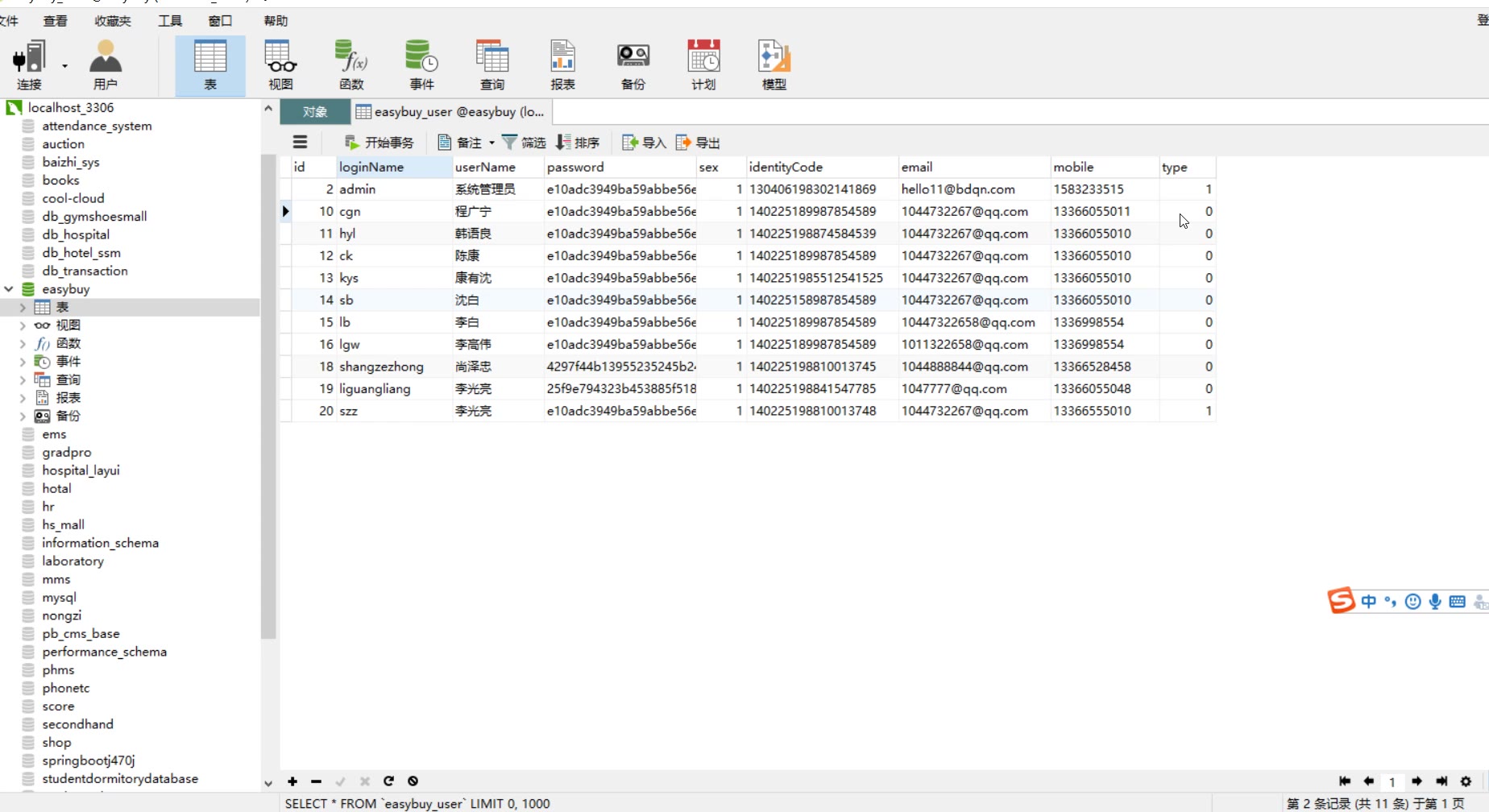The image size is (1489, 812).
Task: Switch to the 对象 tab
Action: (315, 112)
